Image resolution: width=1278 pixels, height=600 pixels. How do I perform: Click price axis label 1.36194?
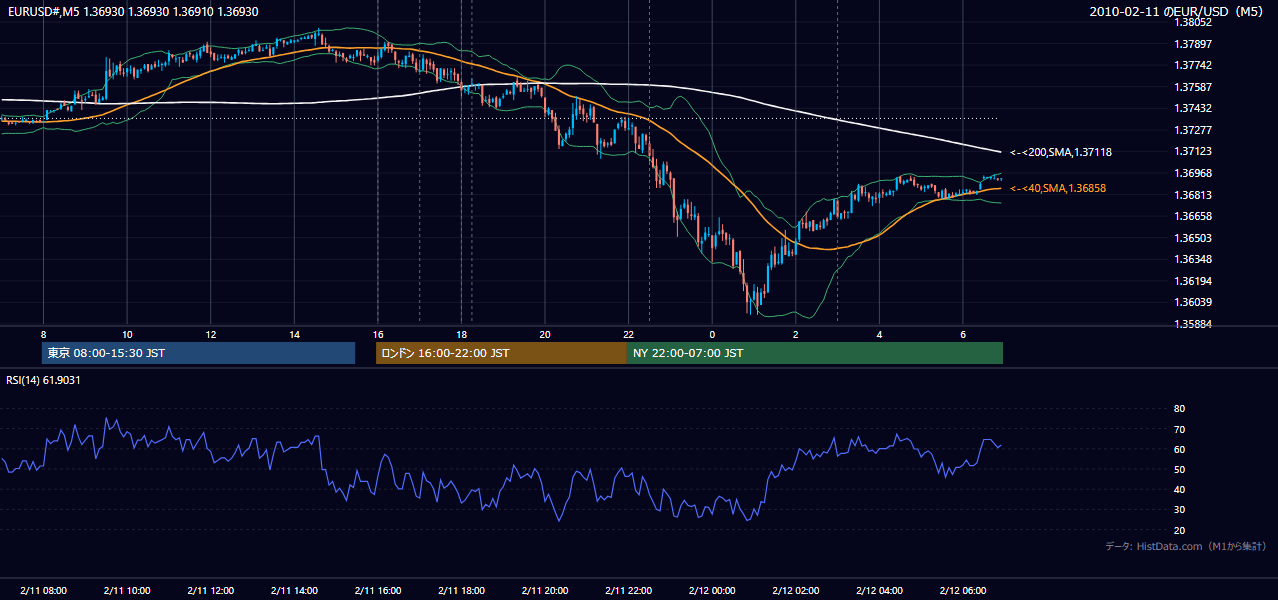(x=1194, y=281)
